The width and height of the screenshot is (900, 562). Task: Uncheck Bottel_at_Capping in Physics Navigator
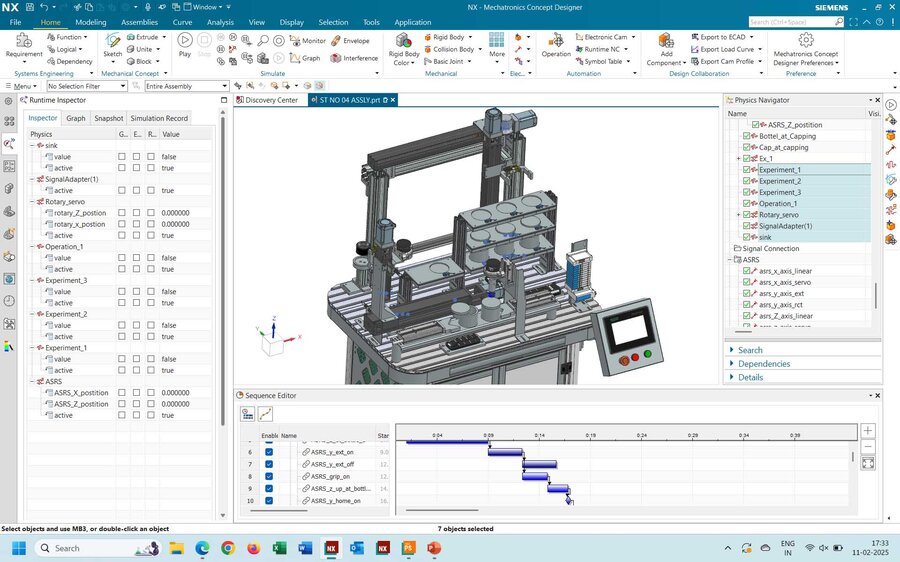click(747, 136)
